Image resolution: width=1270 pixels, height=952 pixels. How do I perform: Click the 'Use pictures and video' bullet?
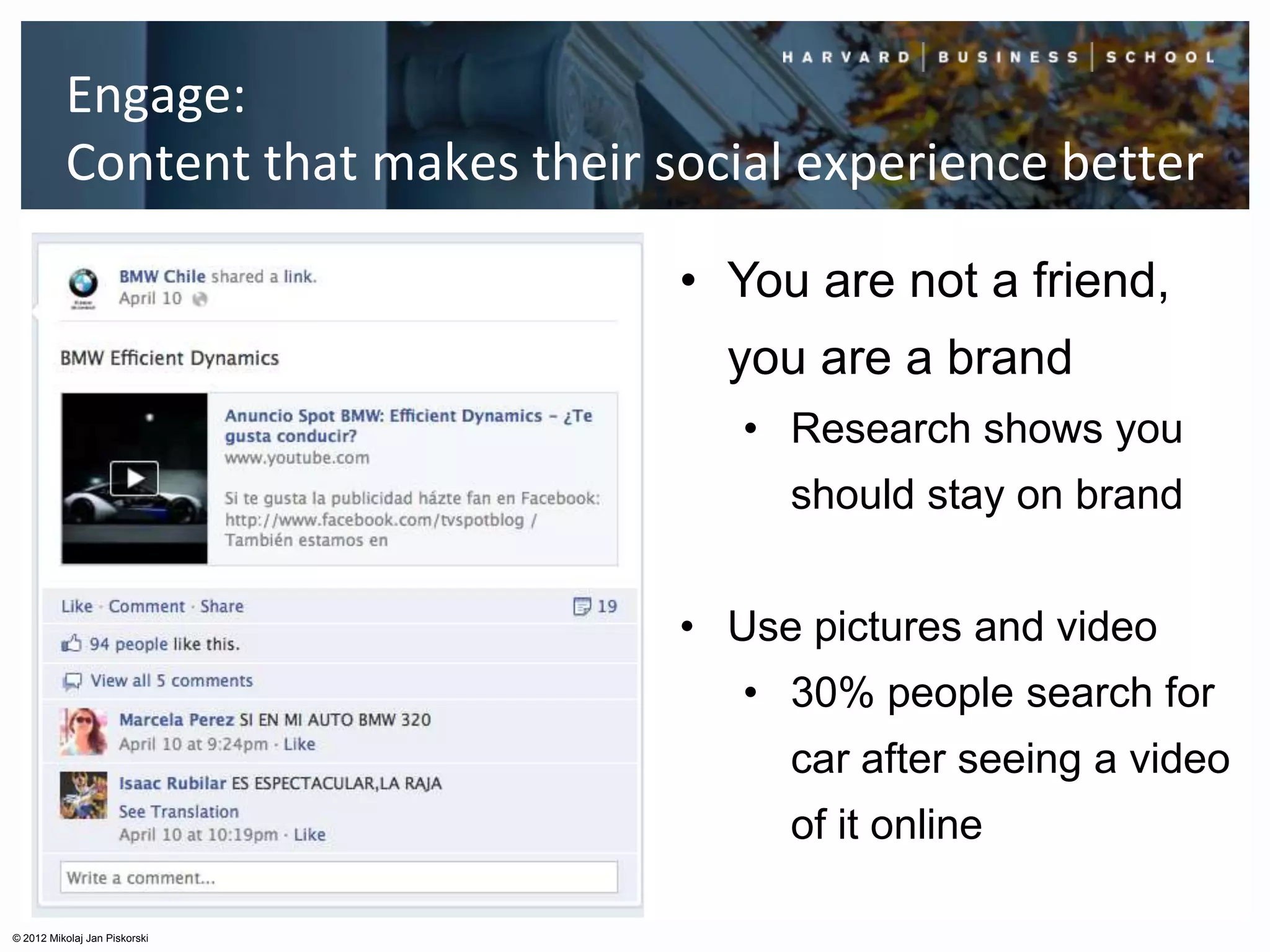click(x=942, y=627)
